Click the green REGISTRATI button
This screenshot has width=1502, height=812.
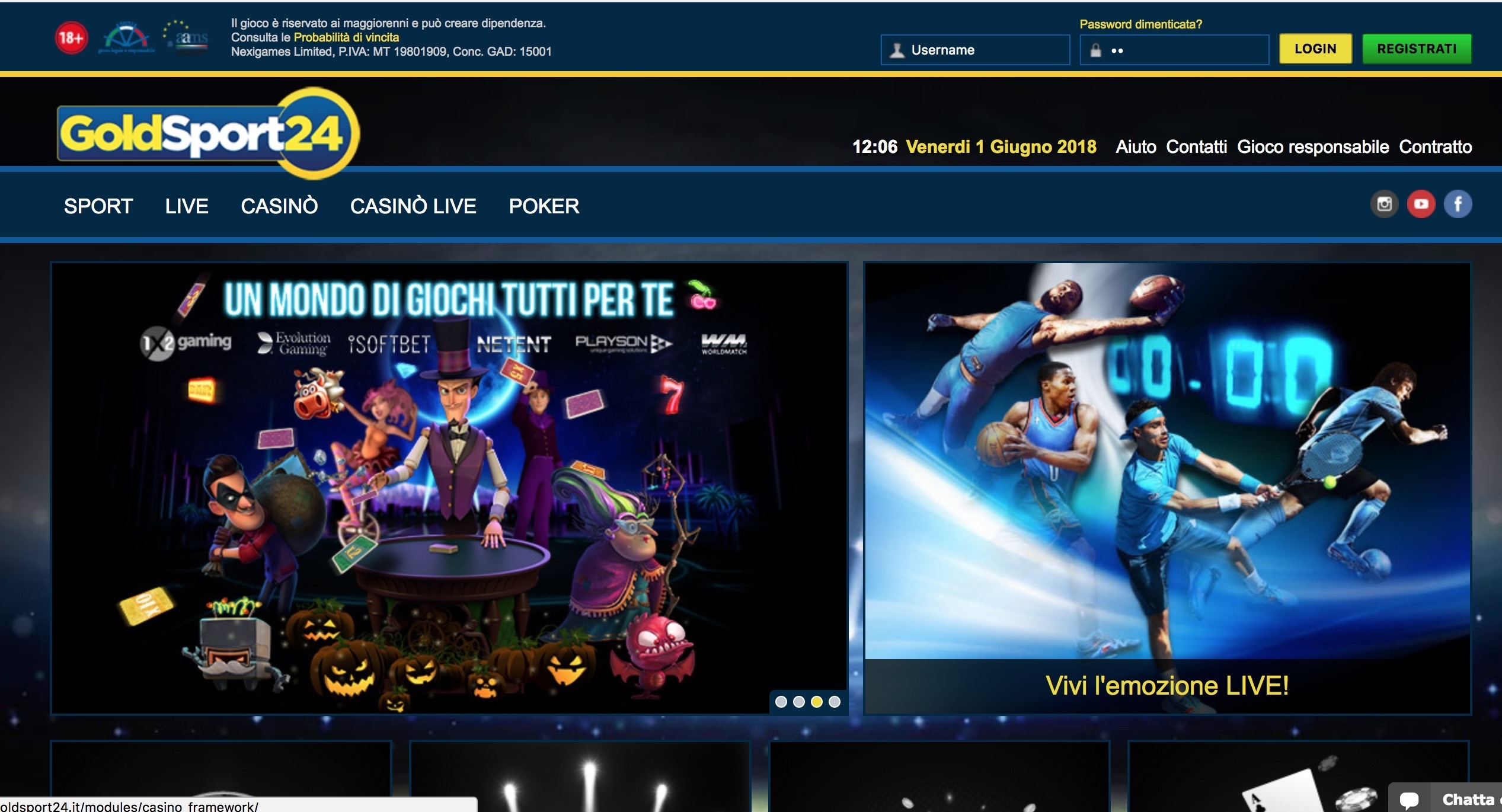click(x=1417, y=49)
